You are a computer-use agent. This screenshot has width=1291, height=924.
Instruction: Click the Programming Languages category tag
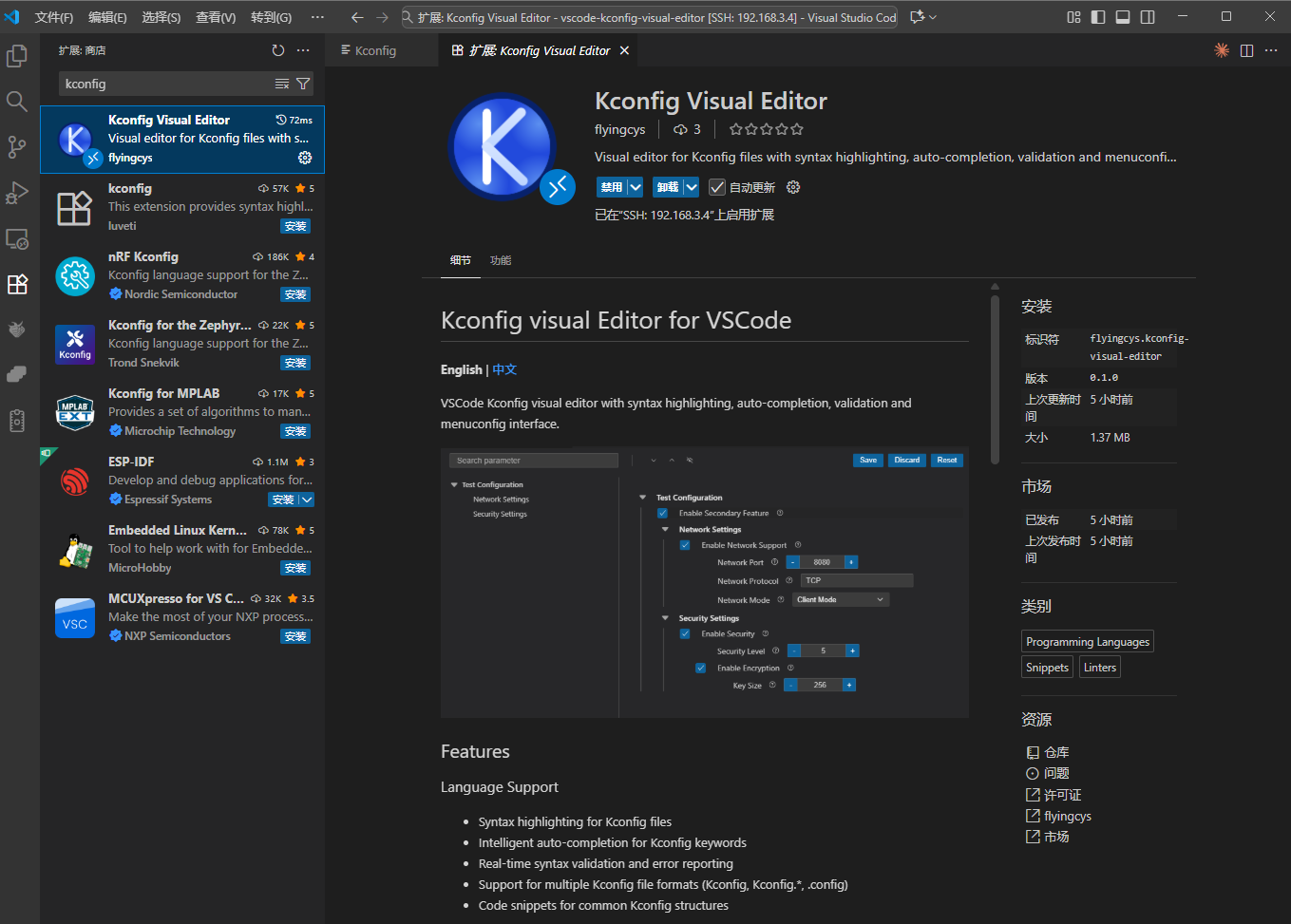1088,642
